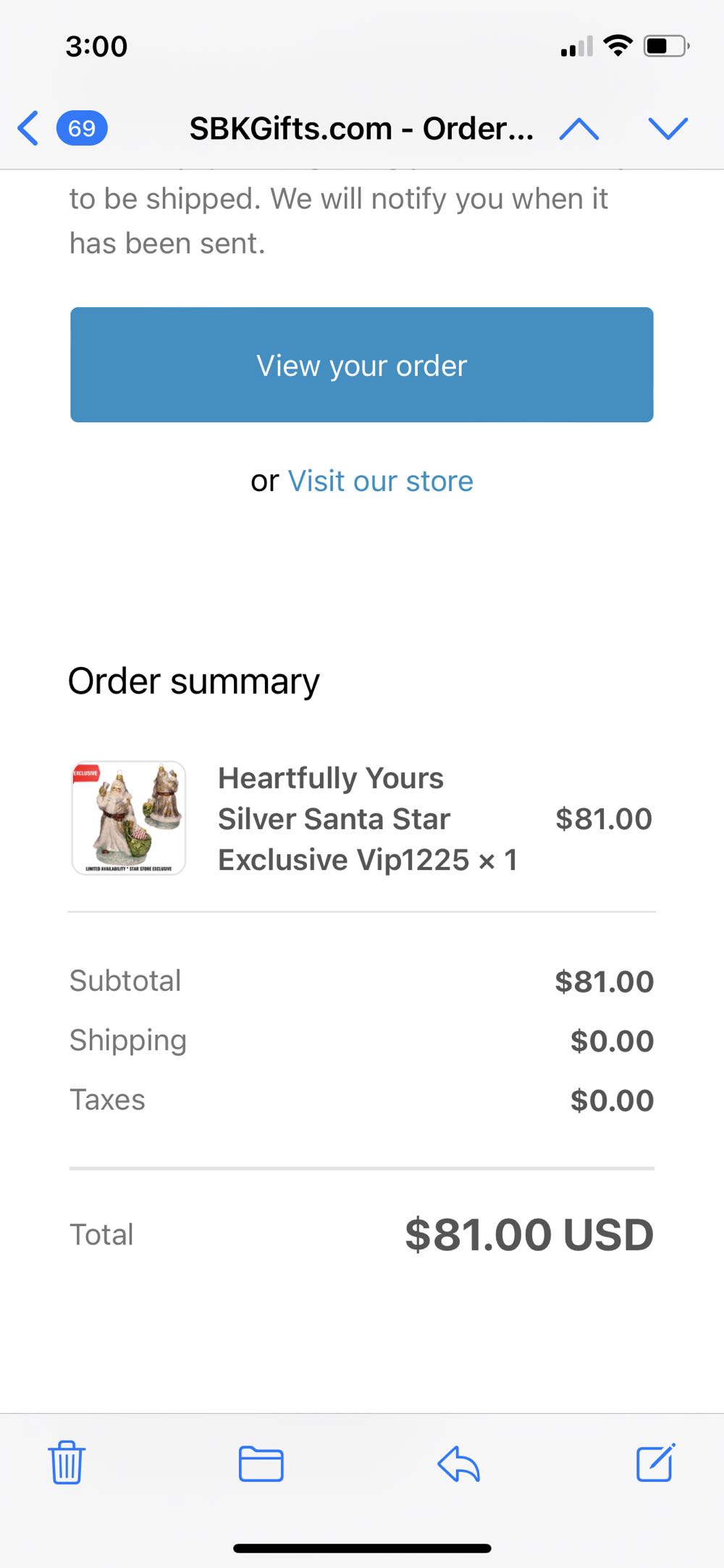Tap the reply arrow icon
The width and height of the screenshot is (724, 1568).
(x=459, y=1463)
